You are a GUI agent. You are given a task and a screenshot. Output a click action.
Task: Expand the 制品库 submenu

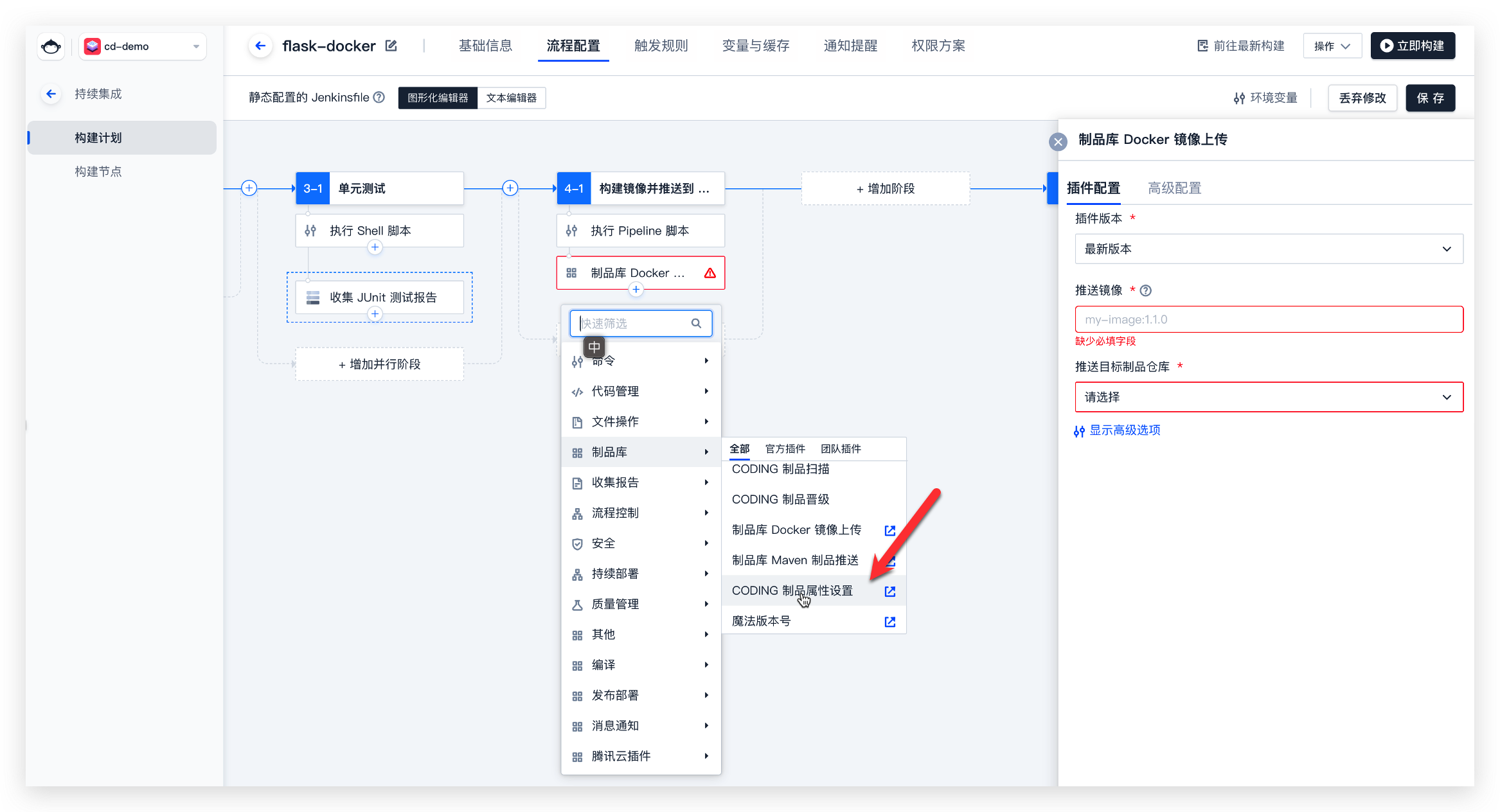point(641,452)
